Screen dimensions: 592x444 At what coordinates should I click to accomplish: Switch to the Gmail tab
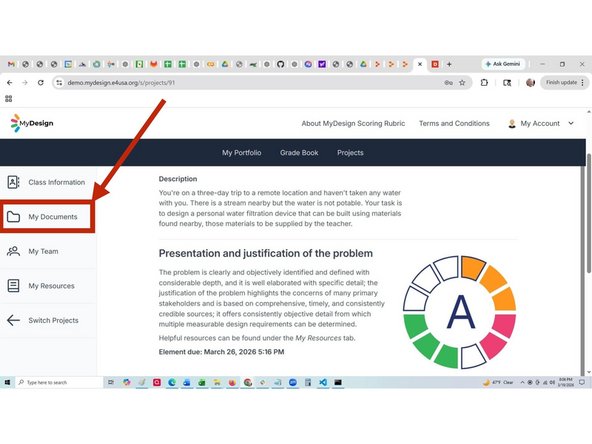11,64
